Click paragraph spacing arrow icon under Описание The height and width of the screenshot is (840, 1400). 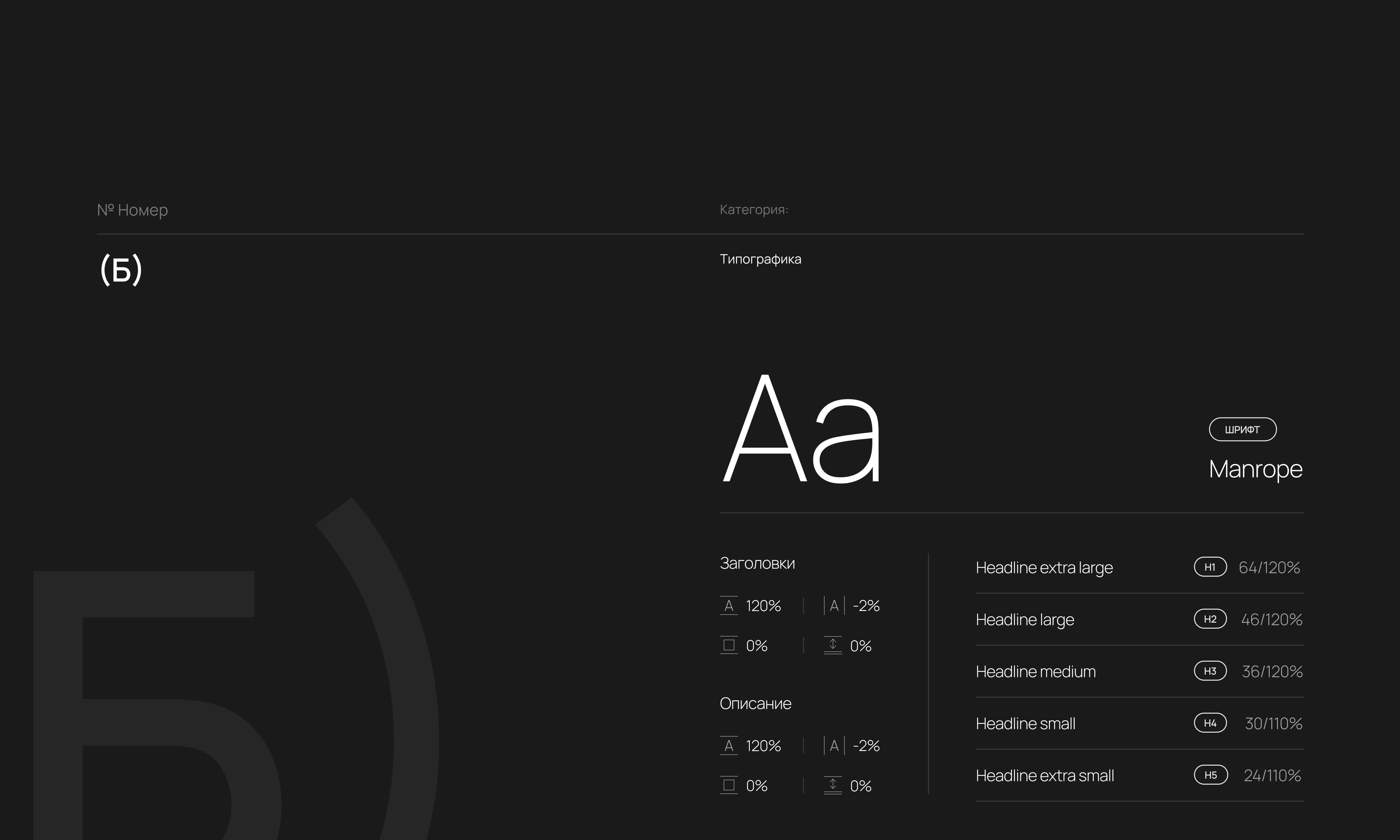(x=832, y=785)
